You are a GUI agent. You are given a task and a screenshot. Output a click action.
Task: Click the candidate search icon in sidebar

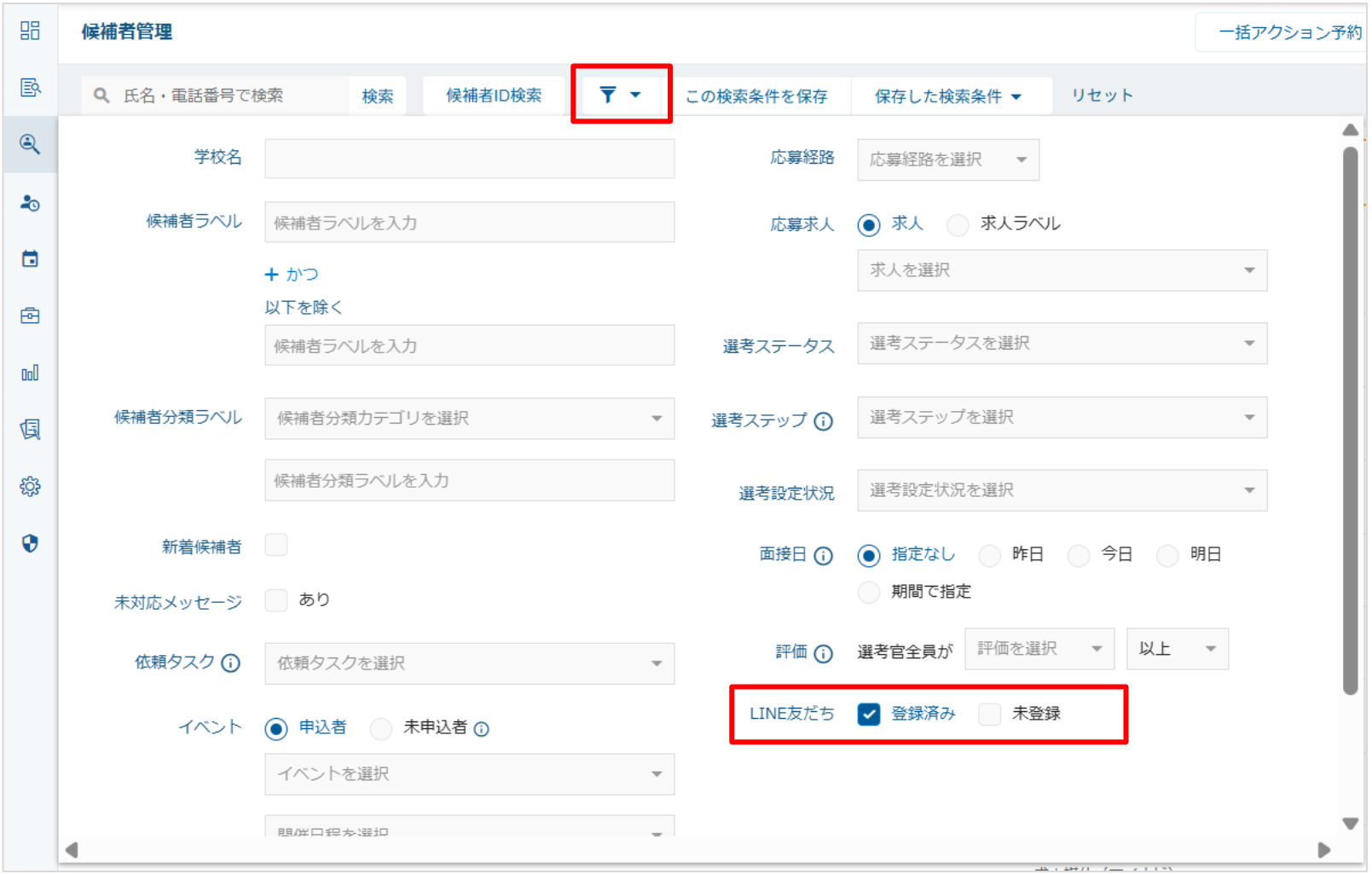point(30,144)
